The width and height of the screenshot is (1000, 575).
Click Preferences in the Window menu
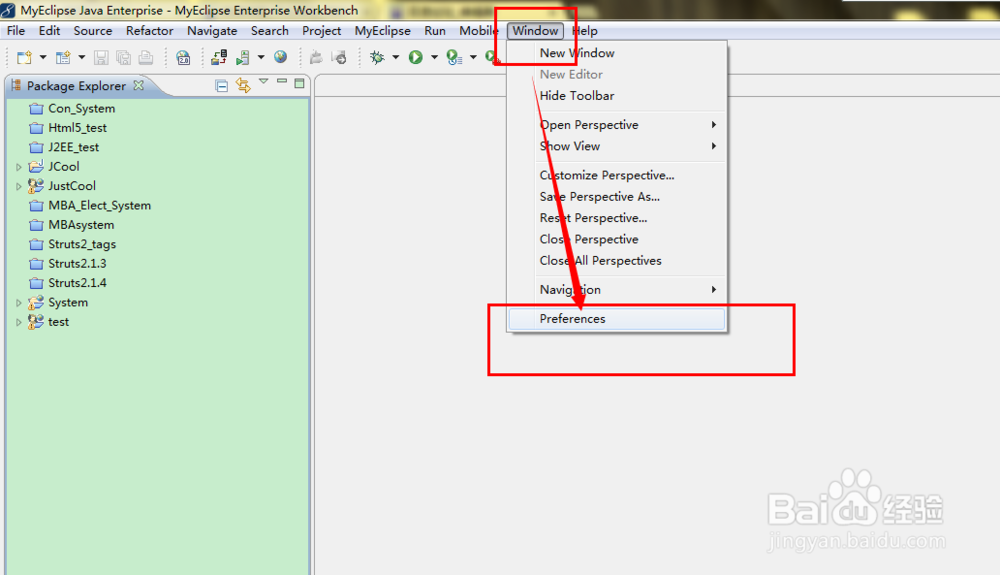click(x=617, y=319)
